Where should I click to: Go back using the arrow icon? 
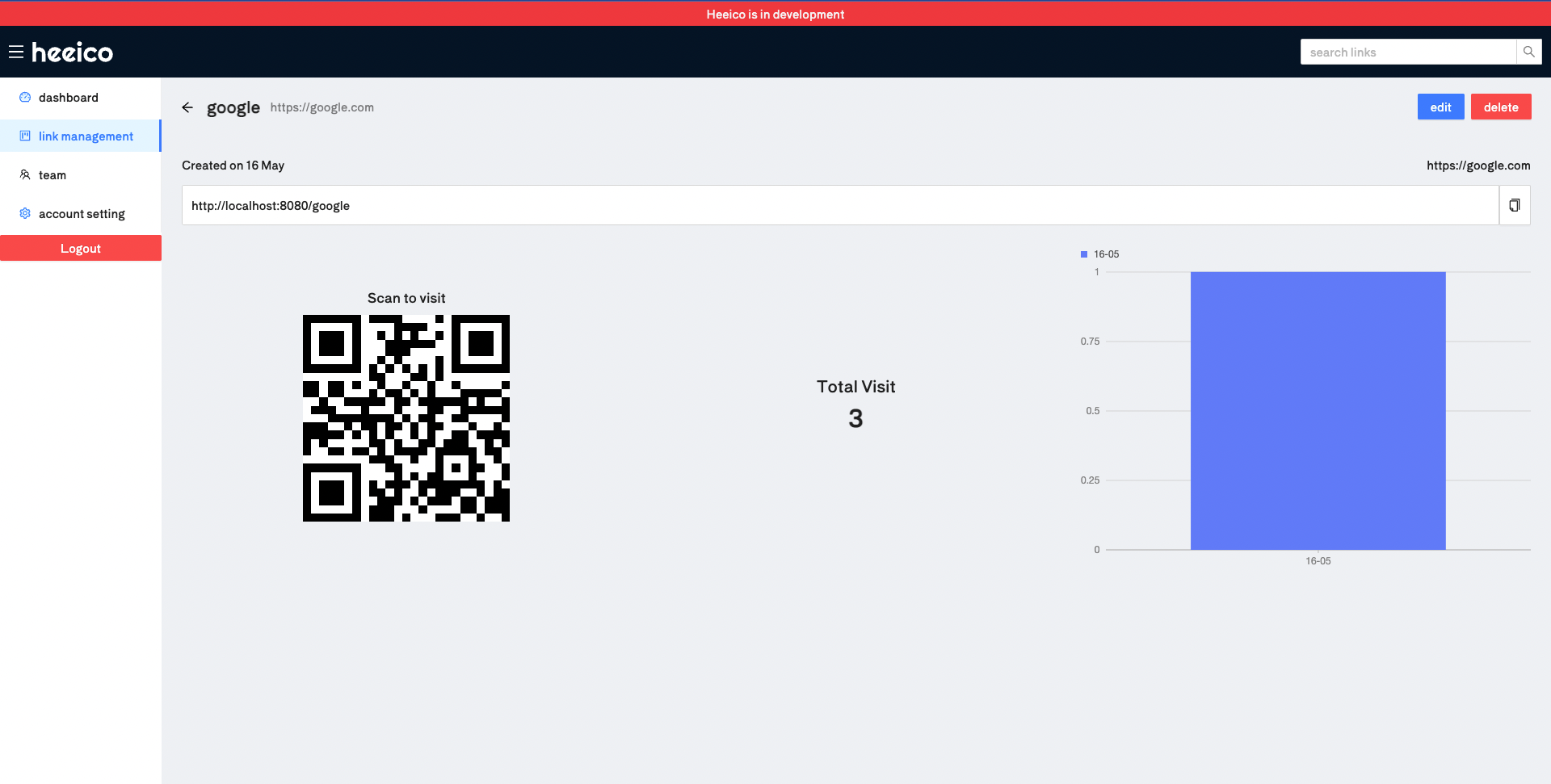coord(187,107)
